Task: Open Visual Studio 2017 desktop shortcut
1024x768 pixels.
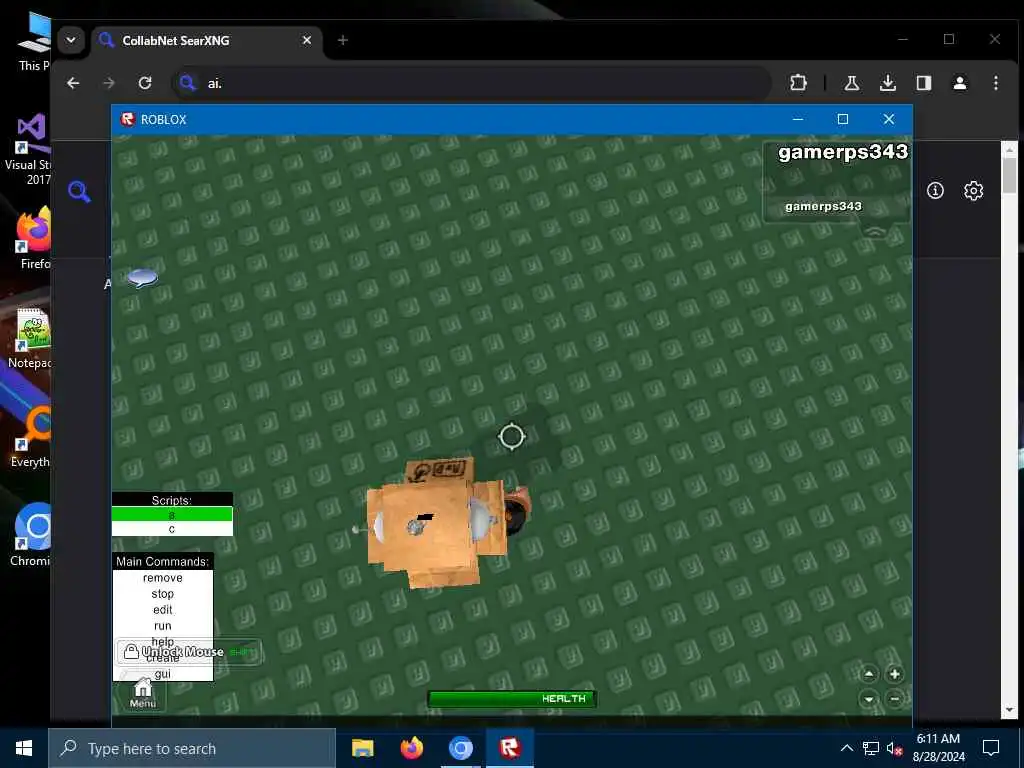Action: point(29,150)
